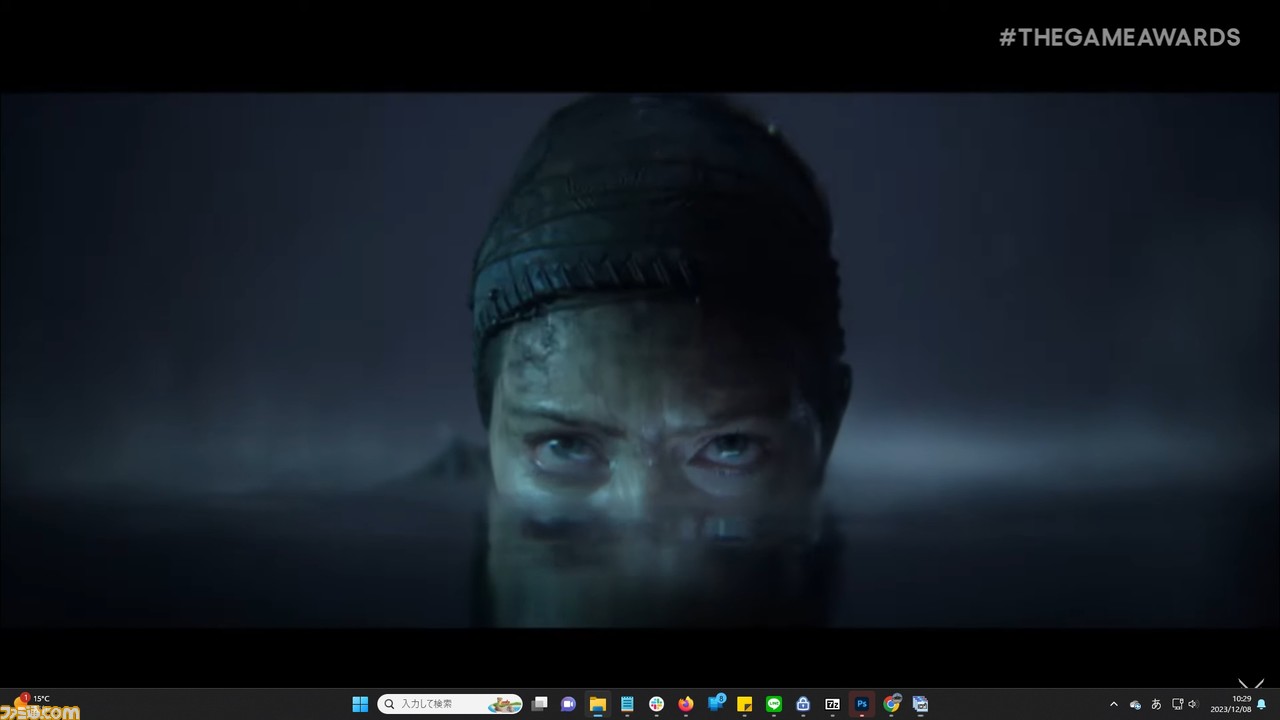Open File Explorer from the taskbar
1280x720 pixels.
(x=598, y=704)
